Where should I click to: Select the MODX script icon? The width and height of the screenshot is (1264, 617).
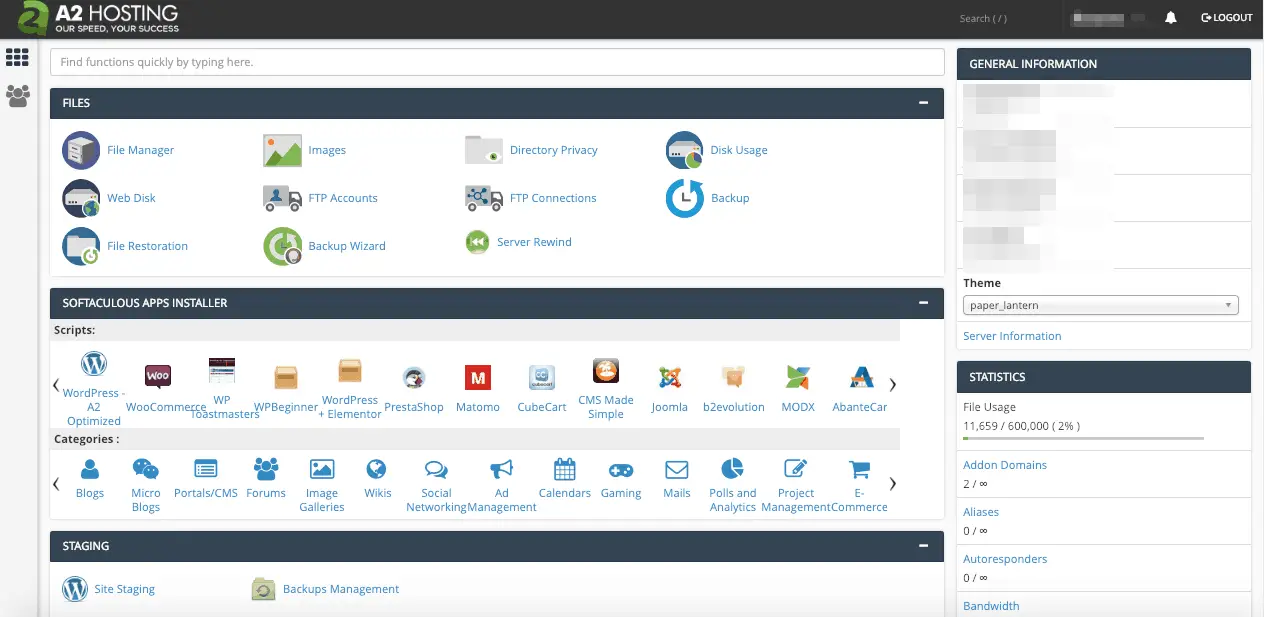[x=798, y=377]
